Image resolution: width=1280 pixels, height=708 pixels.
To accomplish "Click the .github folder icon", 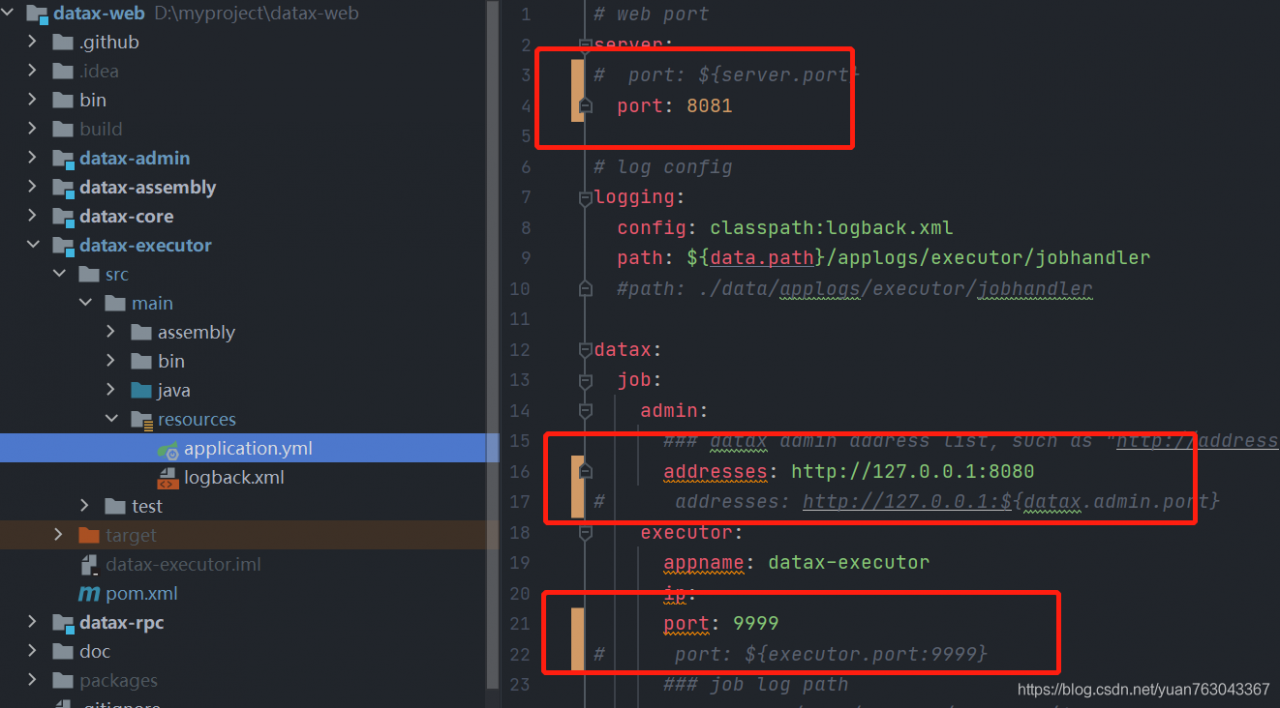I will [63, 42].
